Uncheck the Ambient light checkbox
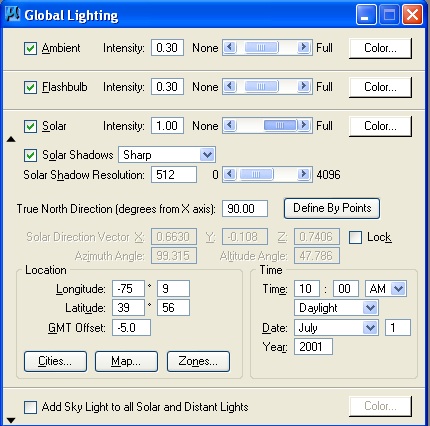 (30, 48)
